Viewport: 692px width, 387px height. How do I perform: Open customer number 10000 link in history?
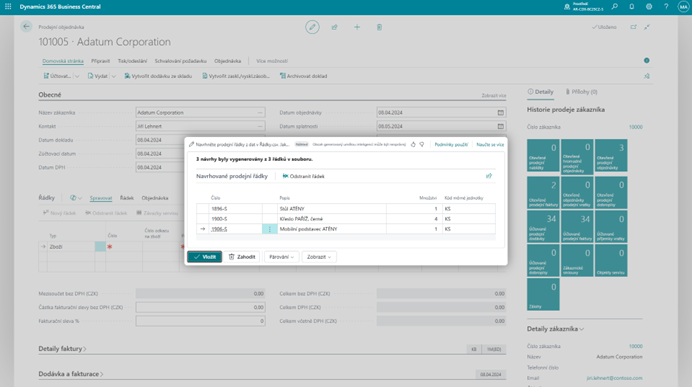[x=636, y=127]
